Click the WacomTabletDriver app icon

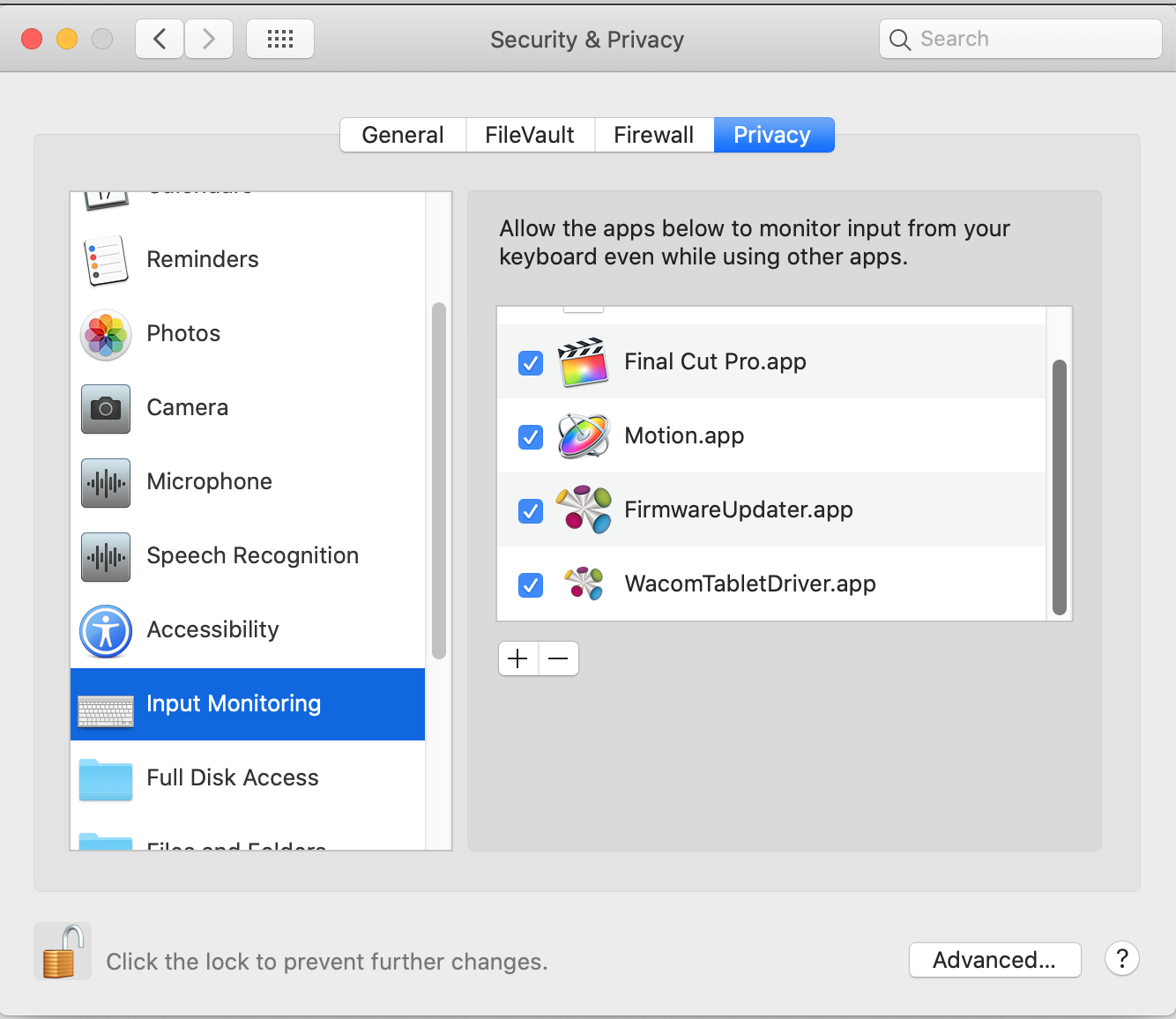(584, 584)
